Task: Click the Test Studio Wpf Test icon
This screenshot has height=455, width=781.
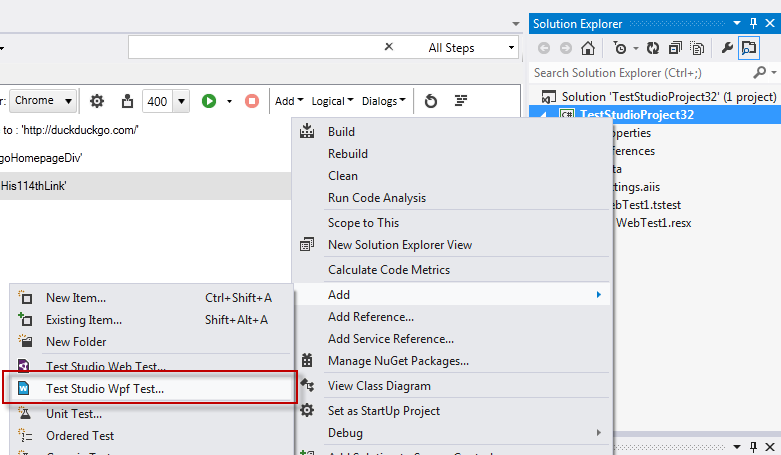Action: (23, 388)
